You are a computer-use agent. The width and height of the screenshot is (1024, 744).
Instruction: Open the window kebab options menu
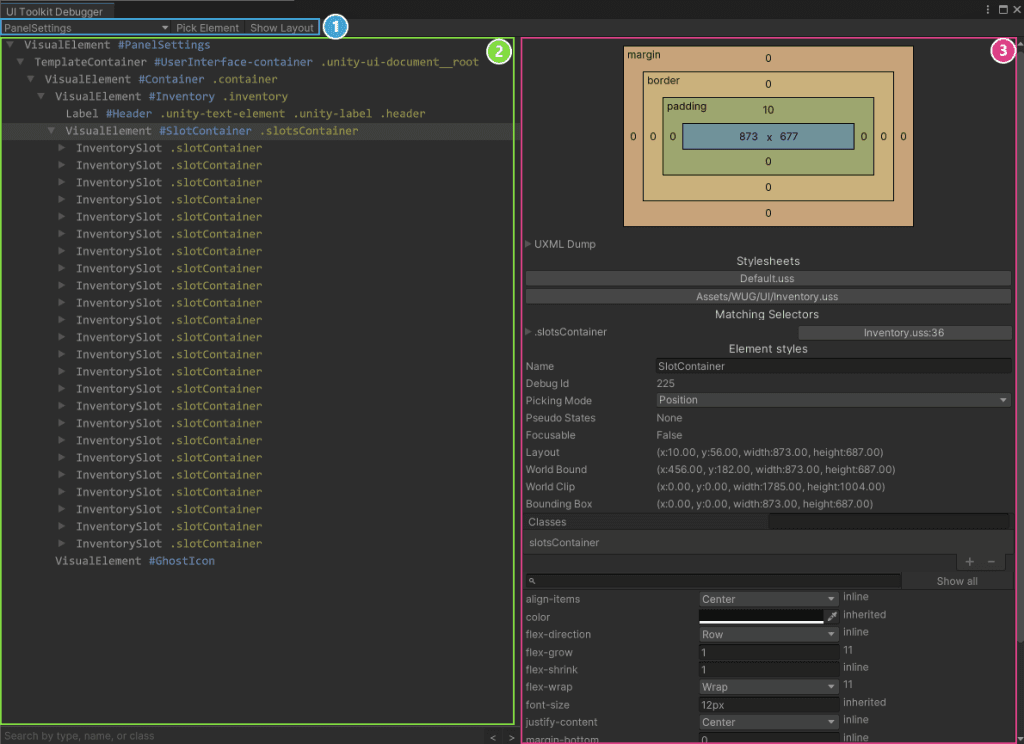pyautogui.click(x=987, y=9)
